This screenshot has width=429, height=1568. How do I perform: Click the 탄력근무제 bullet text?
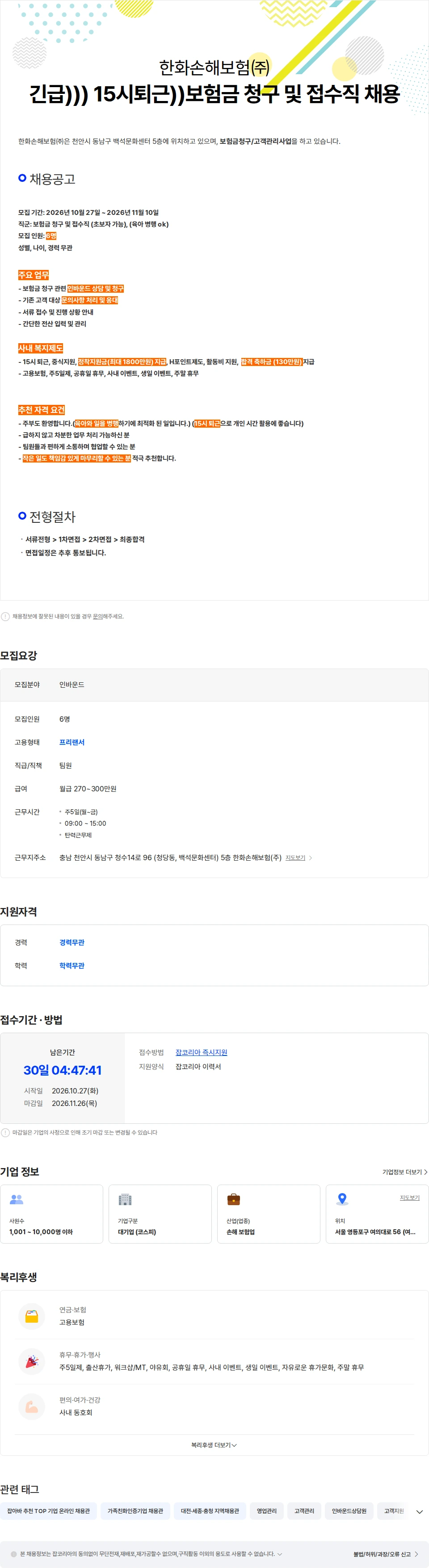click(78, 835)
